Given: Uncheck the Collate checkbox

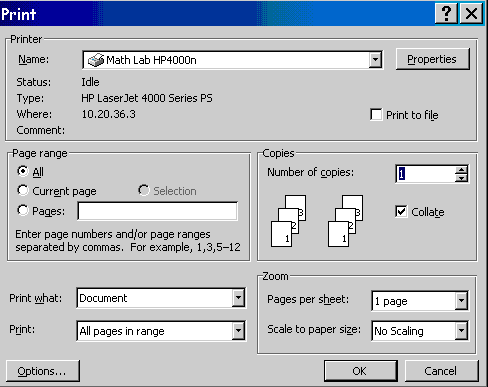Looking at the screenshot, I should [401, 211].
